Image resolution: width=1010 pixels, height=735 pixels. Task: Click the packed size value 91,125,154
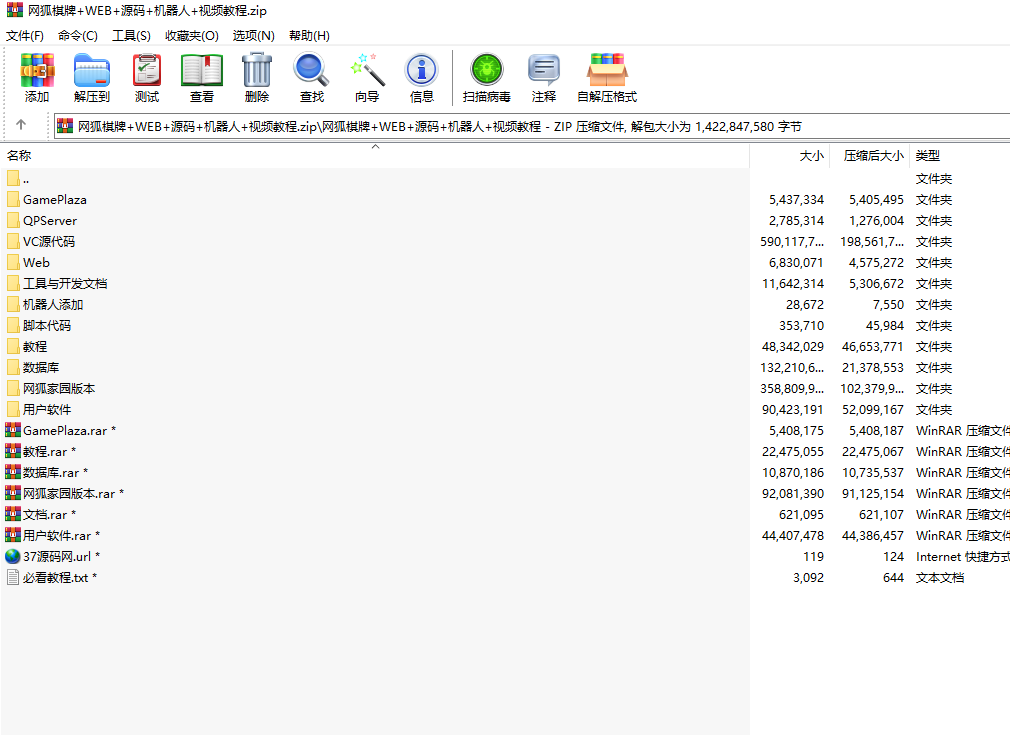(872, 493)
